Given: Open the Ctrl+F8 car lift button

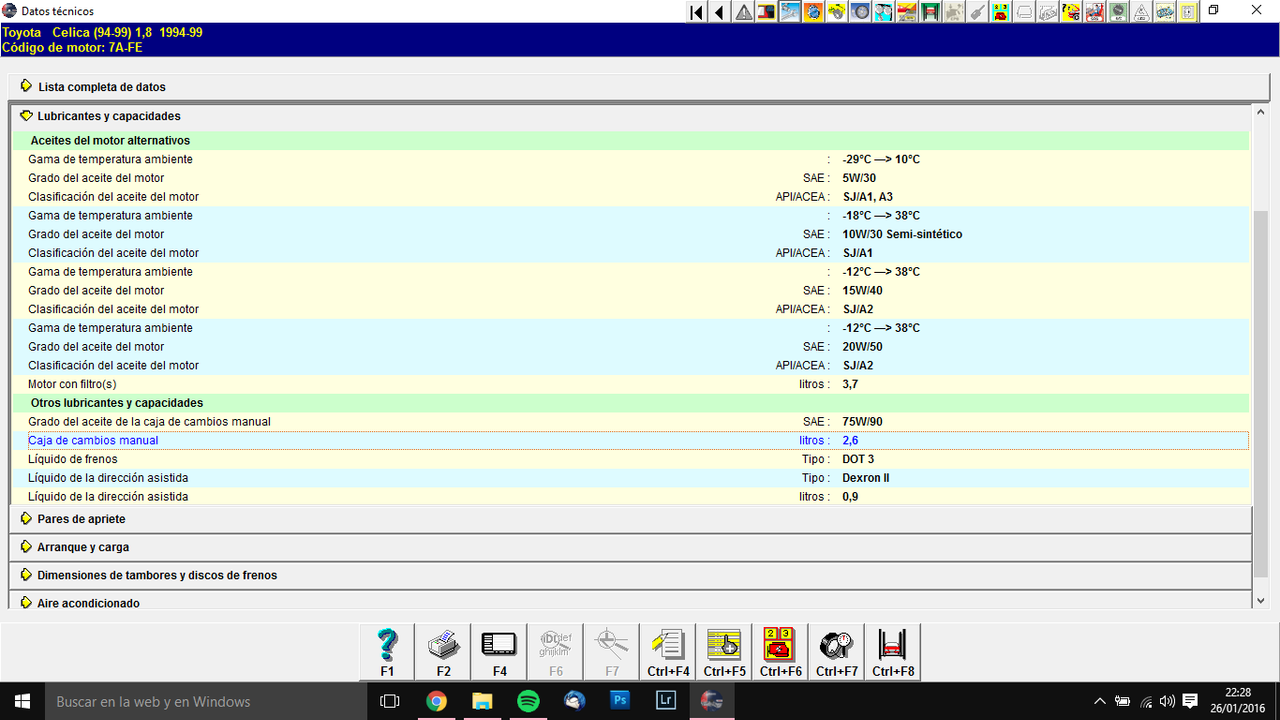Looking at the screenshot, I should coord(893,652).
